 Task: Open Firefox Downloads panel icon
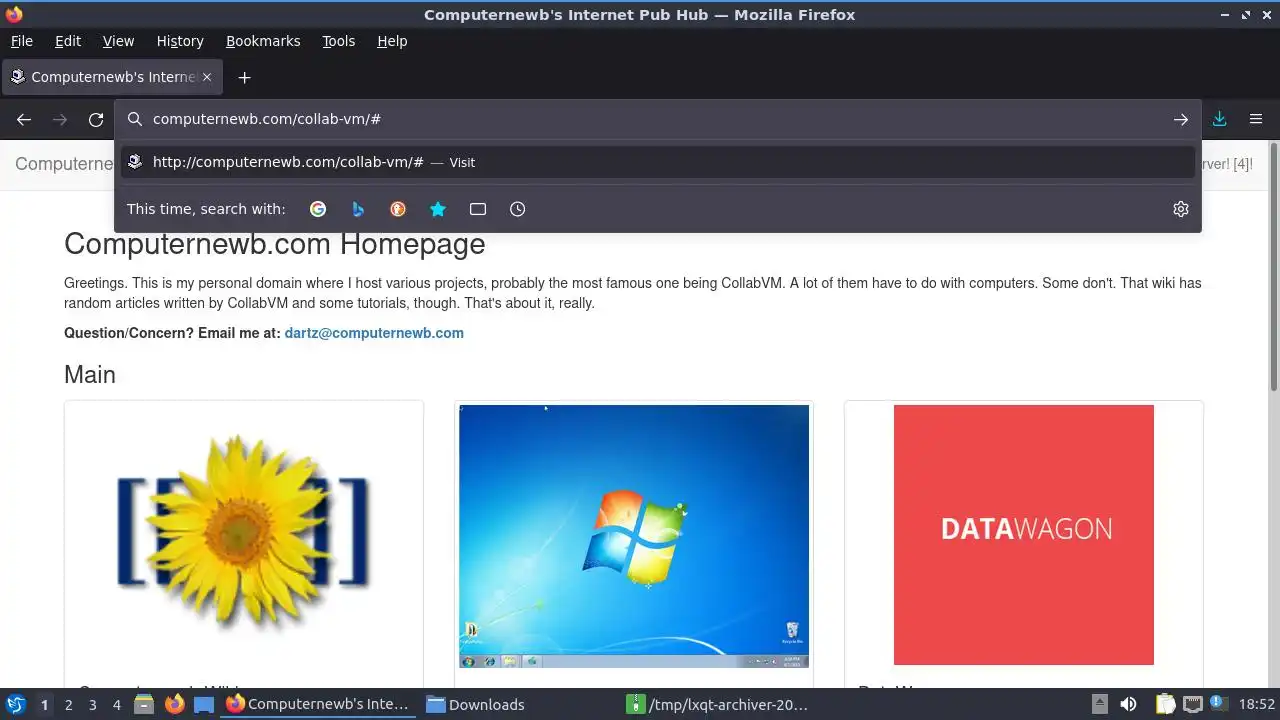pyautogui.click(x=1219, y=119)
